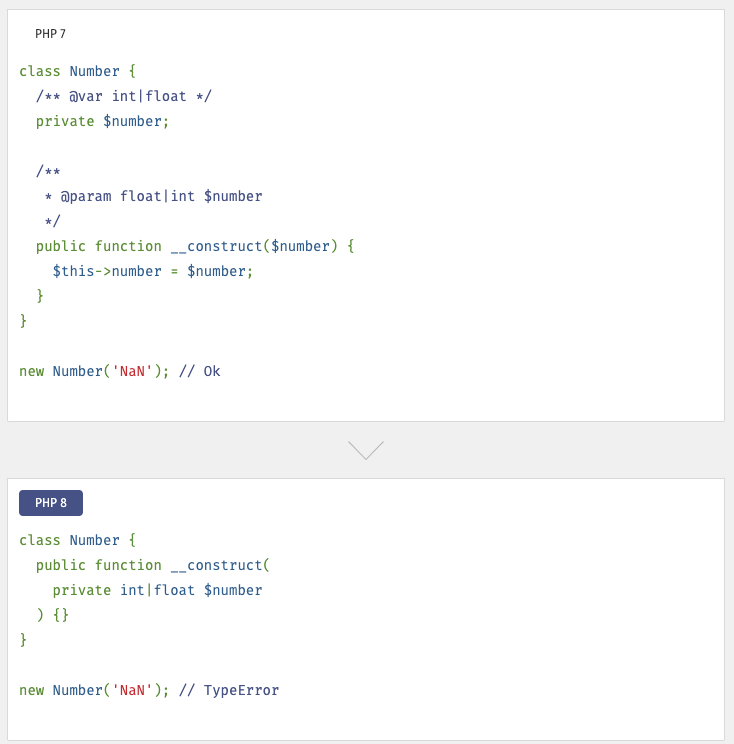Click the 'NaN' string in the PHP 8 panel

(x=132, y=691)
